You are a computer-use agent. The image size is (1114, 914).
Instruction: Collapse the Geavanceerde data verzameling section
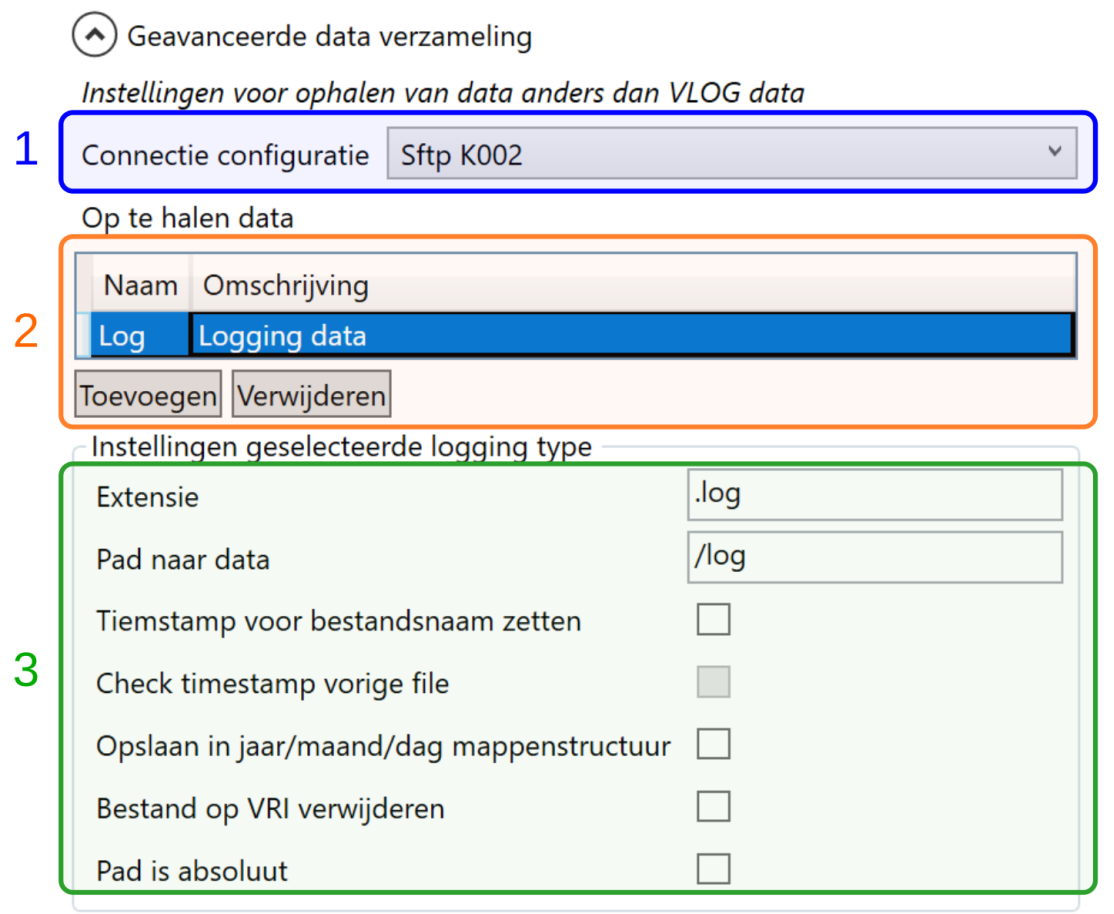94,35
